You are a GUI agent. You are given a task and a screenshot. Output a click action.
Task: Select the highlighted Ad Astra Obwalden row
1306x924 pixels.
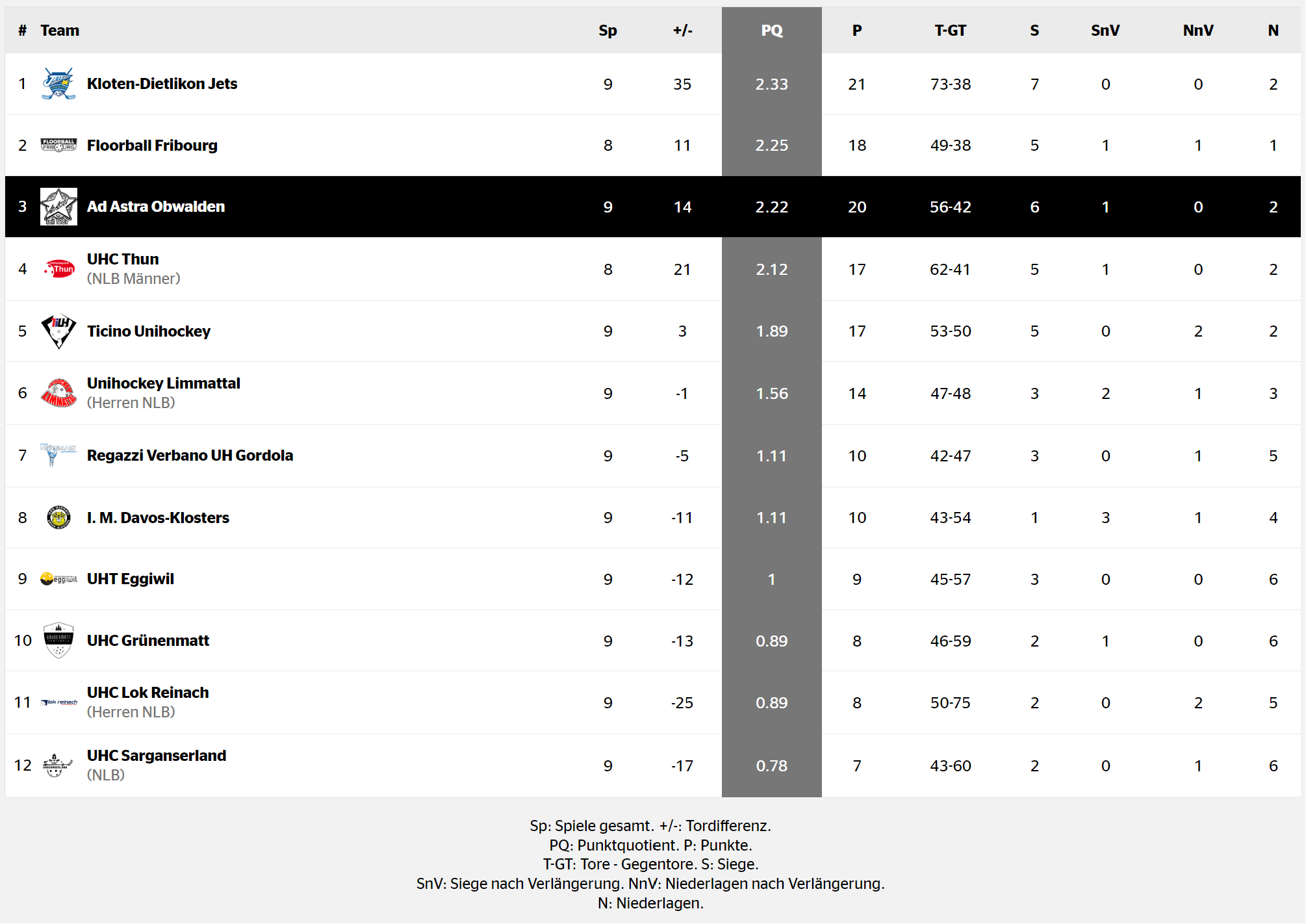[653, 207]
